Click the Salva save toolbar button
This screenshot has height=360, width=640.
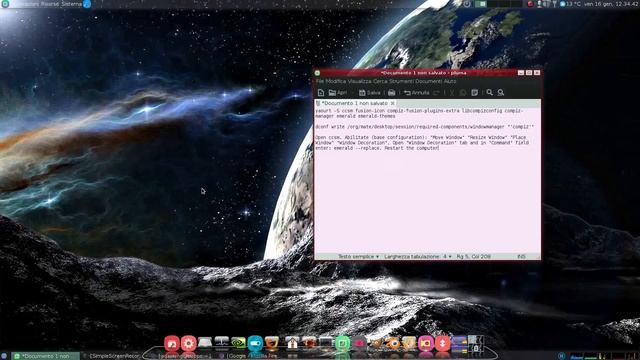[369, 93]
